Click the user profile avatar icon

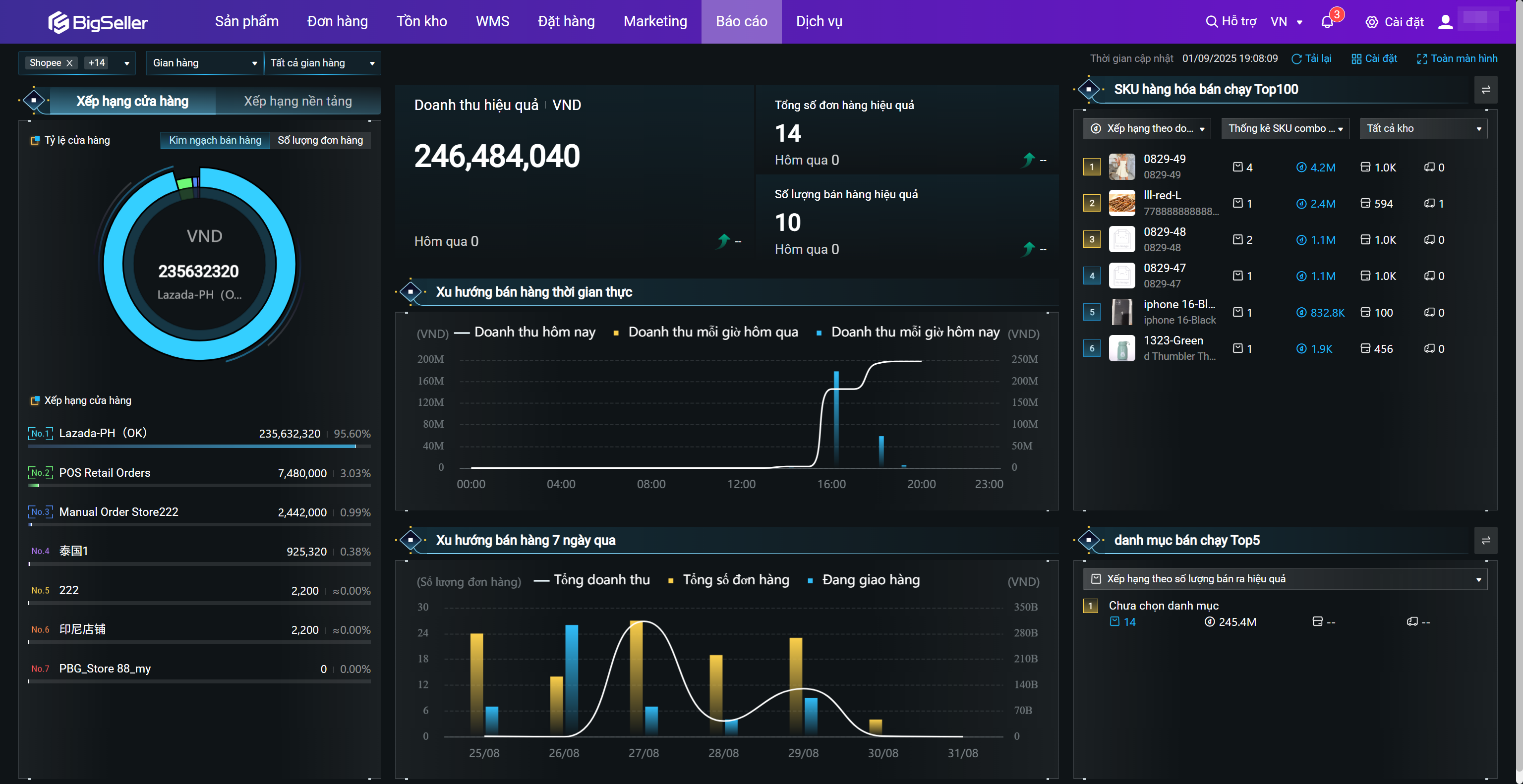coord(1445,22)
